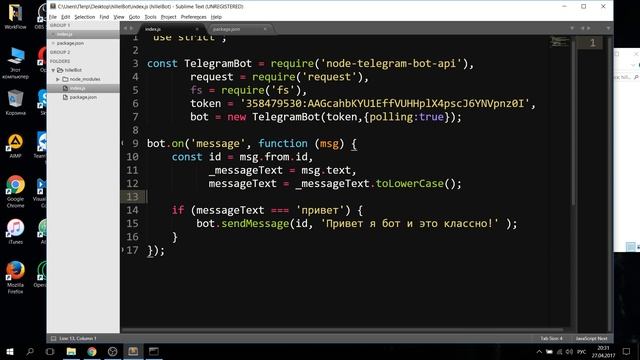This screenshot has width=640, height=360.
Task: Toggle fold arrow at line 9
Action: (x=122, y=143)
